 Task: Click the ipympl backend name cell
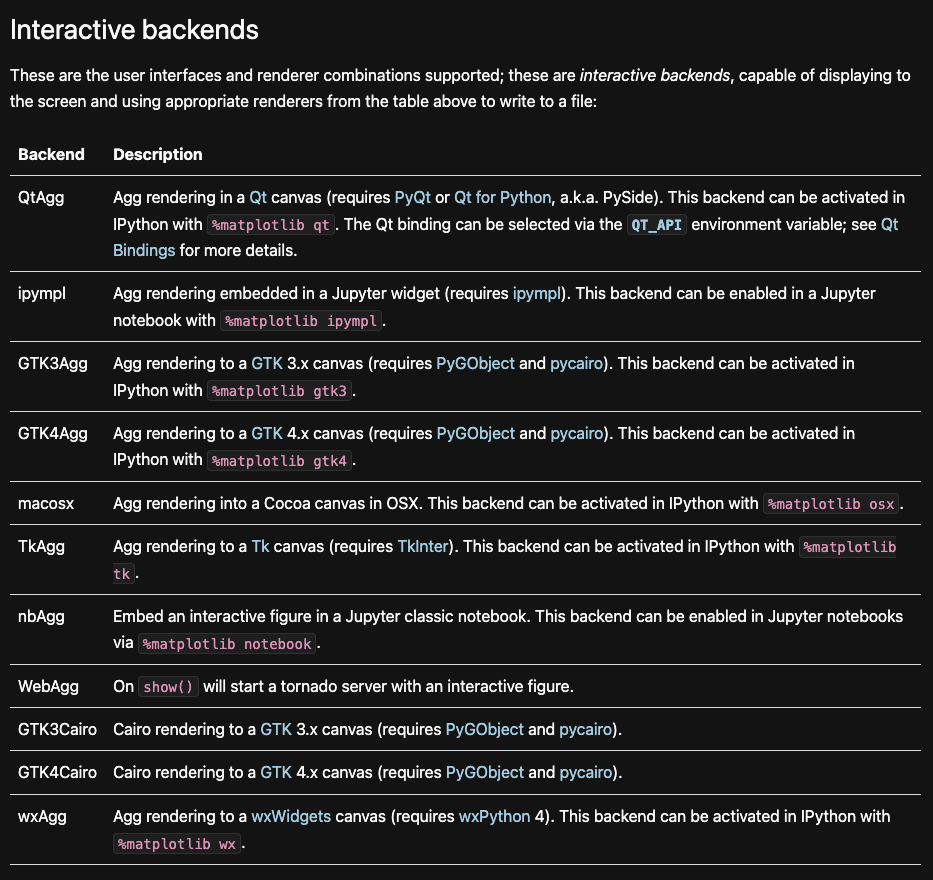point(42,293)
